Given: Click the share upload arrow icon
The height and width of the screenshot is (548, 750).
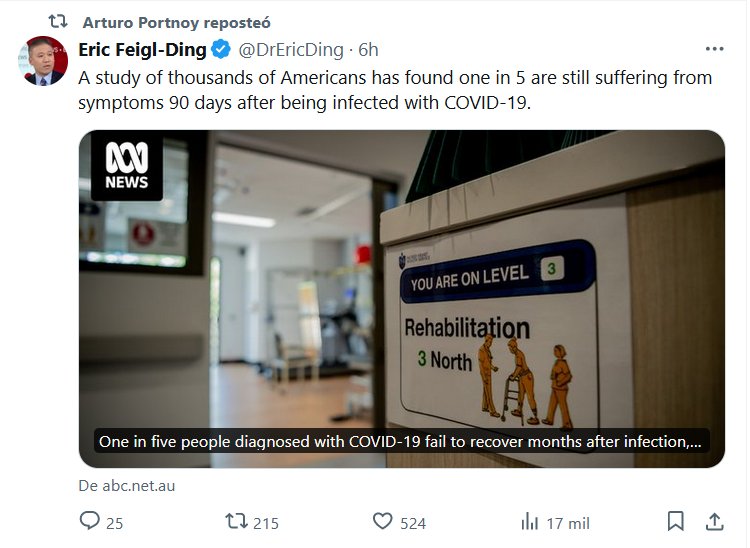Looking at the screenshot, I should click(x=715, y=522).
